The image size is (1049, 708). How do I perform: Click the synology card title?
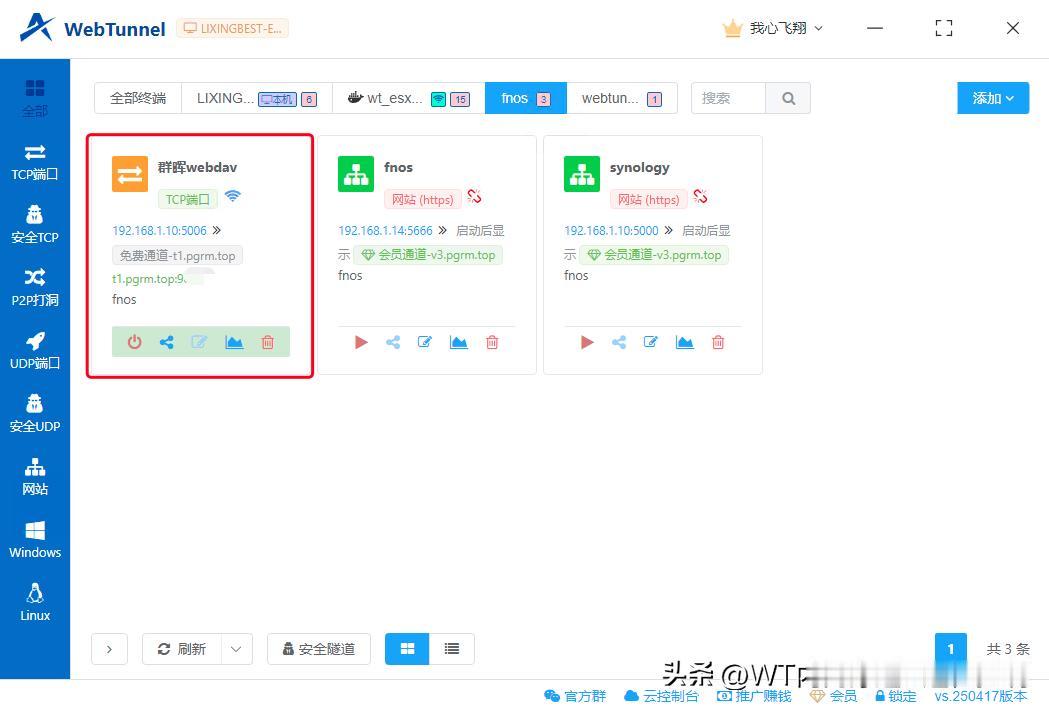tap(640, 167)
